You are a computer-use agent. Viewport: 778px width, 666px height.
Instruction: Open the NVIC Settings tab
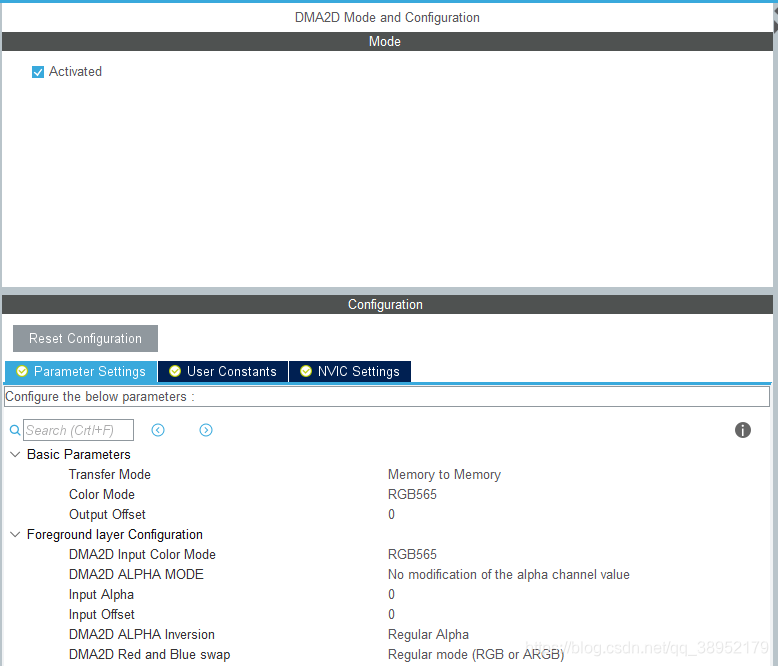[350, 371]
